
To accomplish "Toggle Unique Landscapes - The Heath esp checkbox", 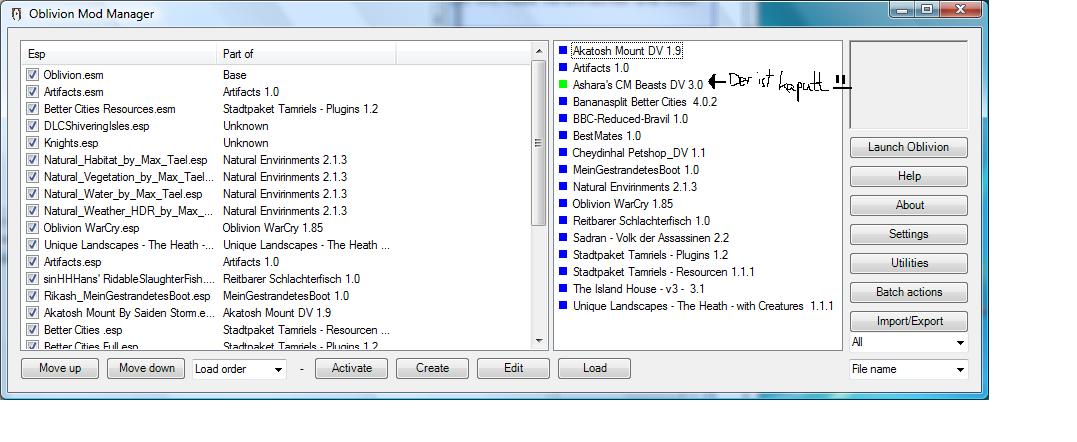I will coord(32,244).
